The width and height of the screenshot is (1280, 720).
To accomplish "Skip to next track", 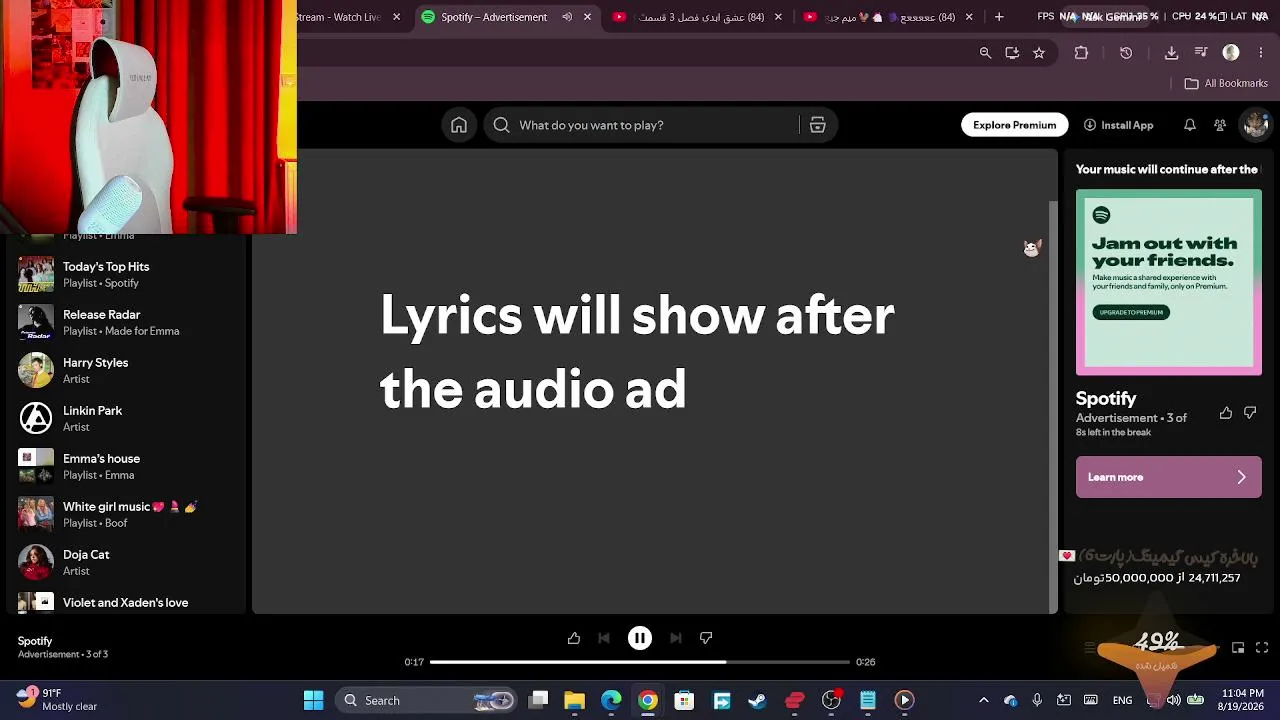I will [x=676, y=638].
